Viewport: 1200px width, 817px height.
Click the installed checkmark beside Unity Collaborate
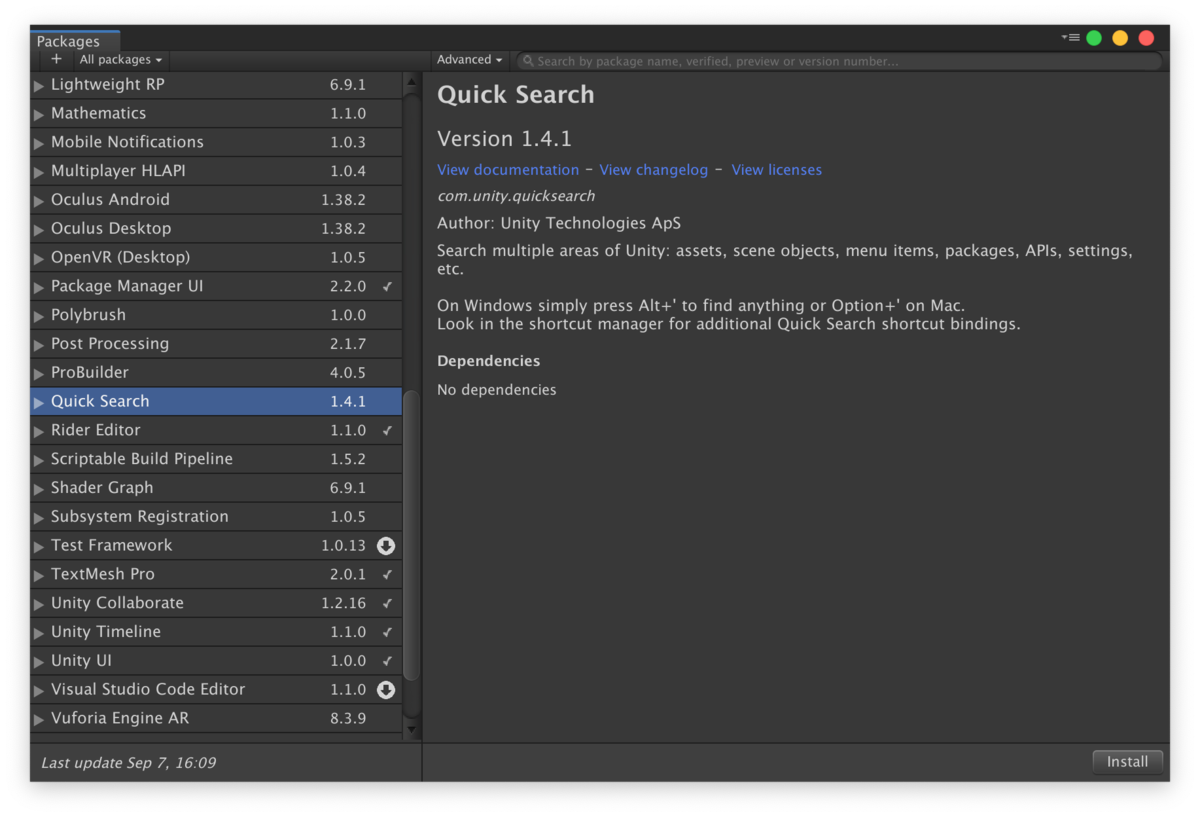click(x=387, y=604)
